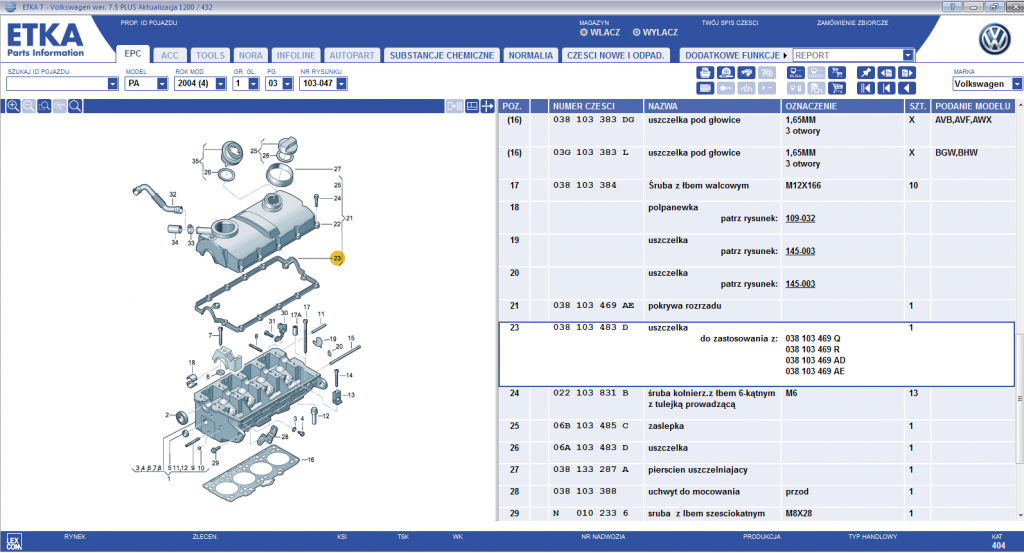1024x553 pixels.
Task: Click the Volkswagen logo
Action: (994, 39)
